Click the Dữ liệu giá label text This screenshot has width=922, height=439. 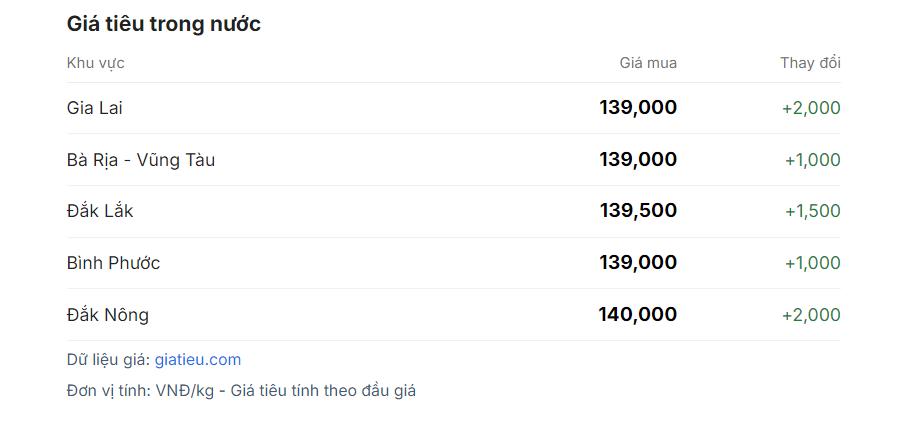click(108, 360)
